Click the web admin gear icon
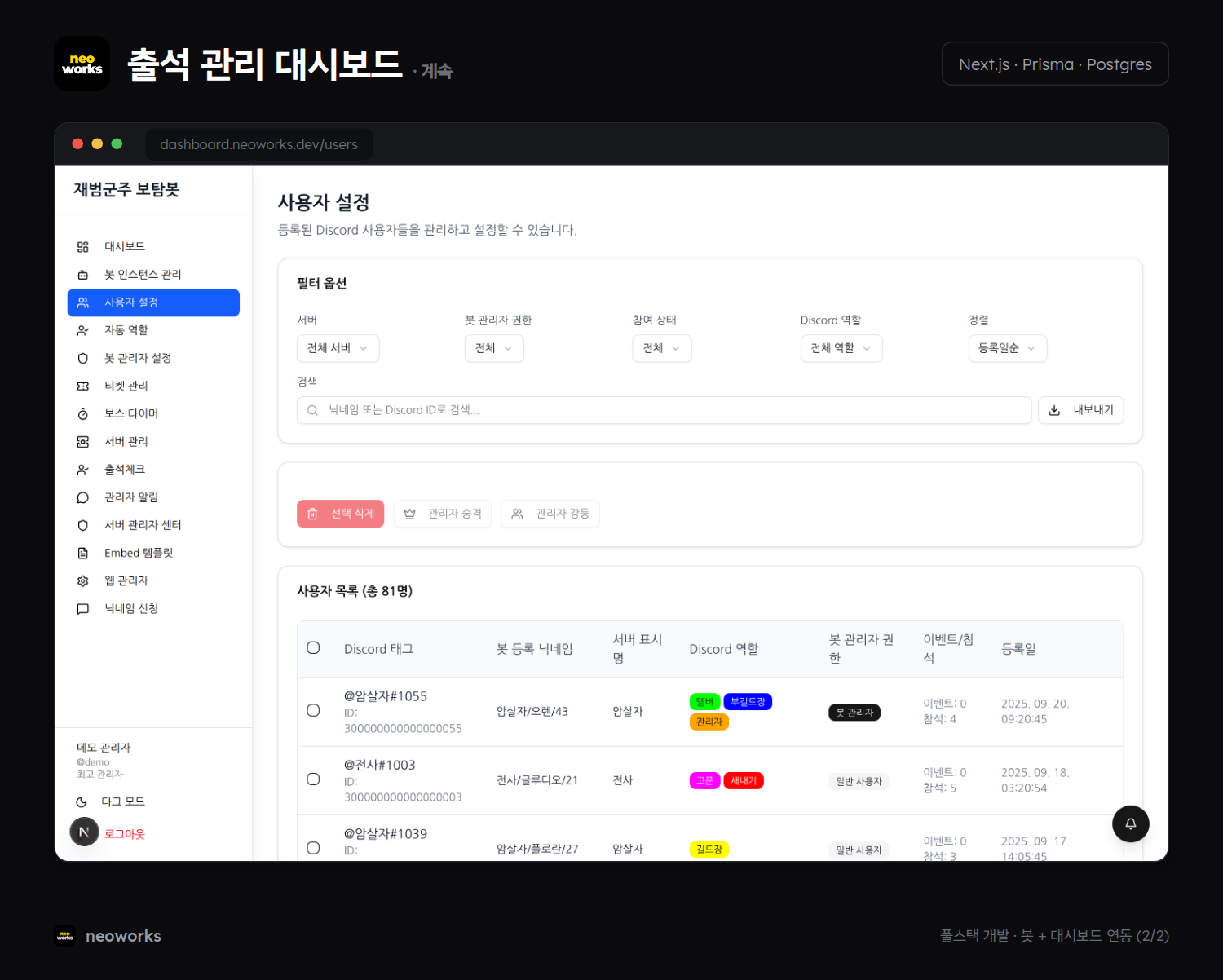The image size is (1223, 980). click(x=82, y=581)
